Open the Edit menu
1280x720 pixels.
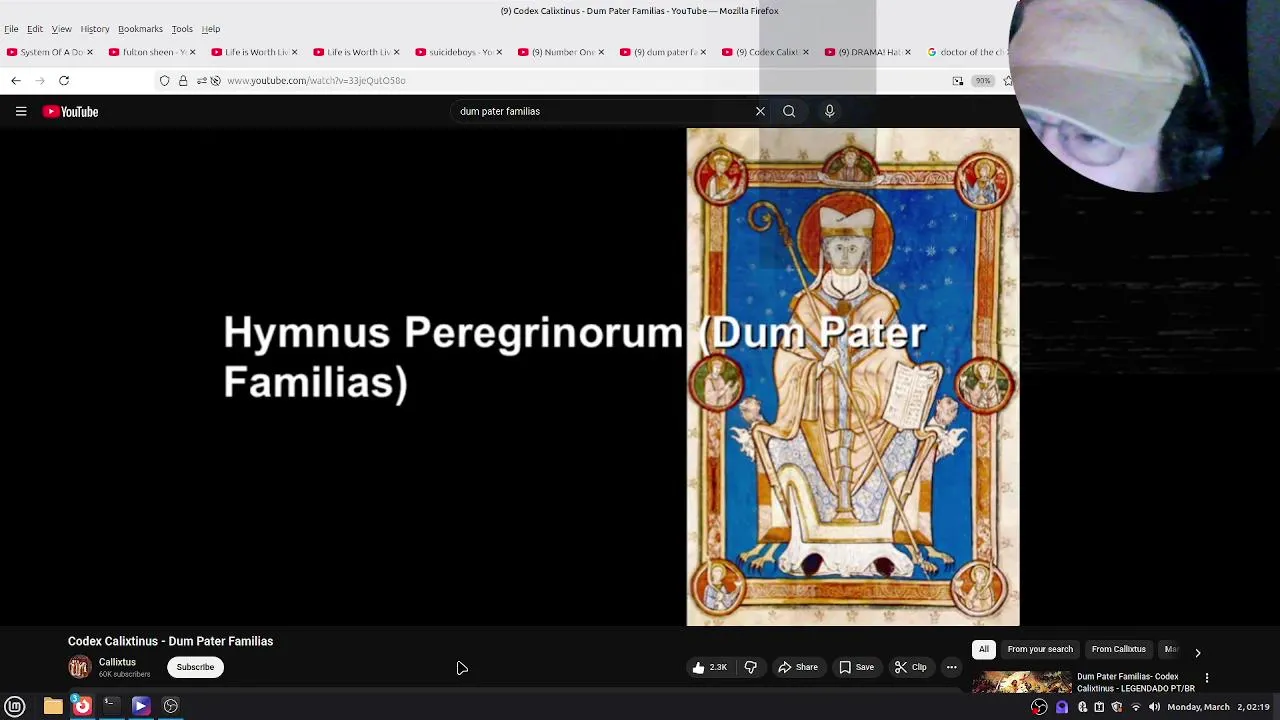click(35, 29)
